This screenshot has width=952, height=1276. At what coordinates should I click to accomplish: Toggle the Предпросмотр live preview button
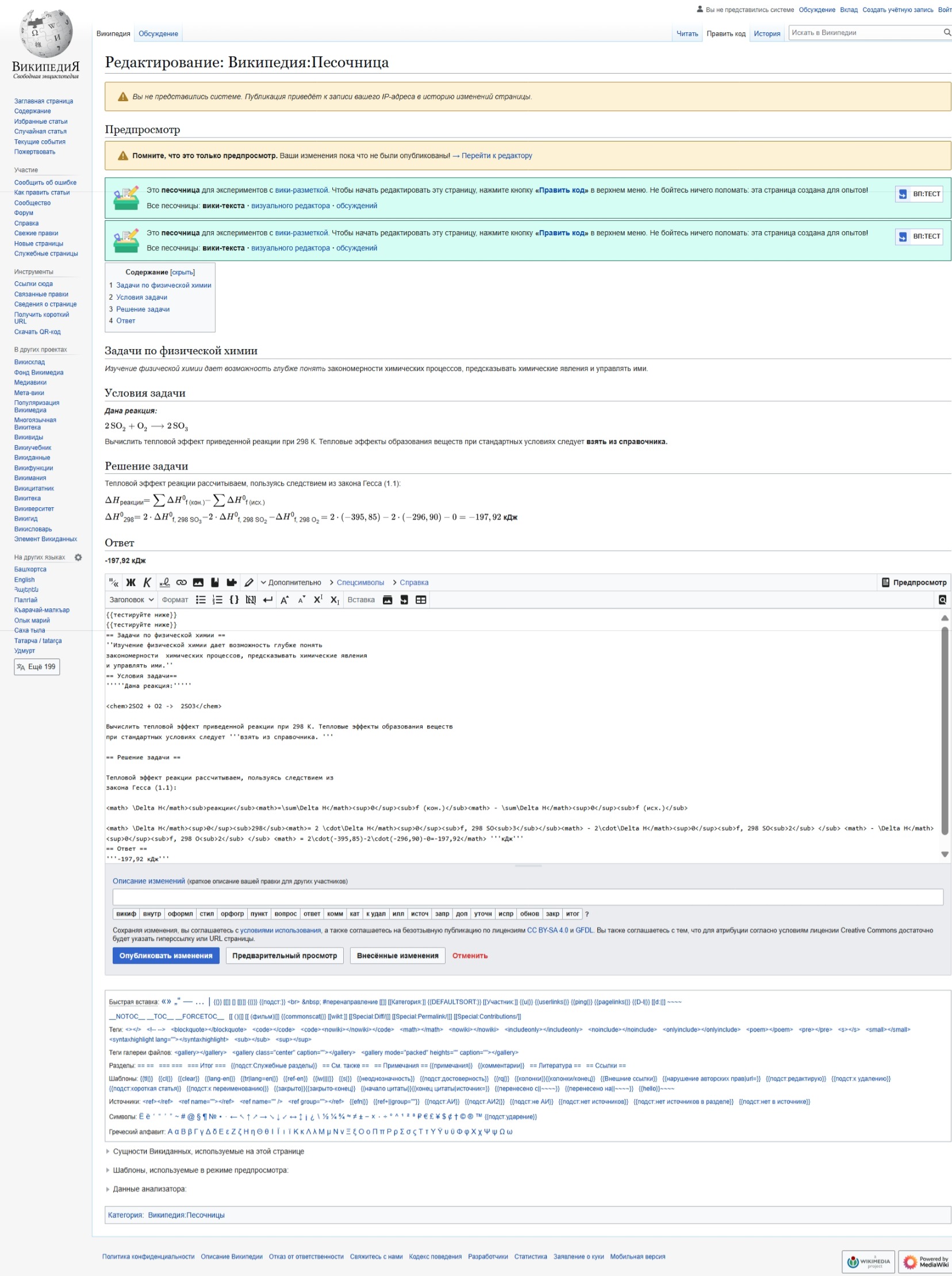[x=913, y=582]
